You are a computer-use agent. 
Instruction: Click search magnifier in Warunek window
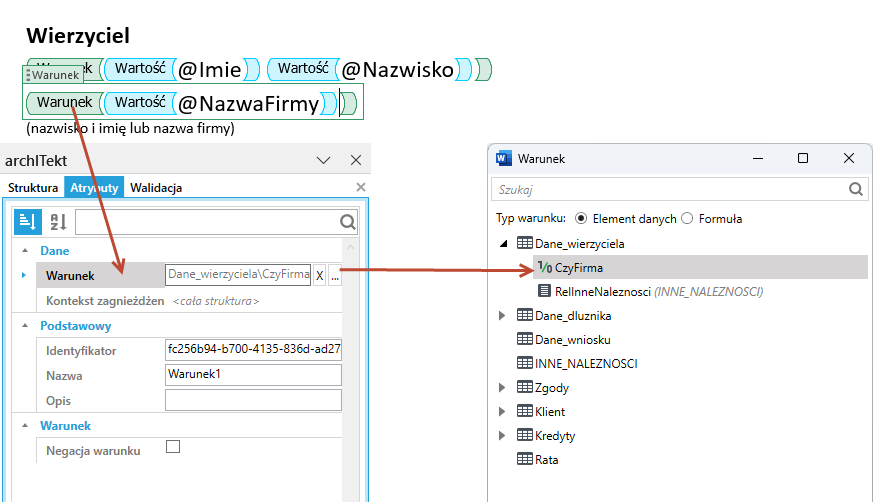click(856, 189)
